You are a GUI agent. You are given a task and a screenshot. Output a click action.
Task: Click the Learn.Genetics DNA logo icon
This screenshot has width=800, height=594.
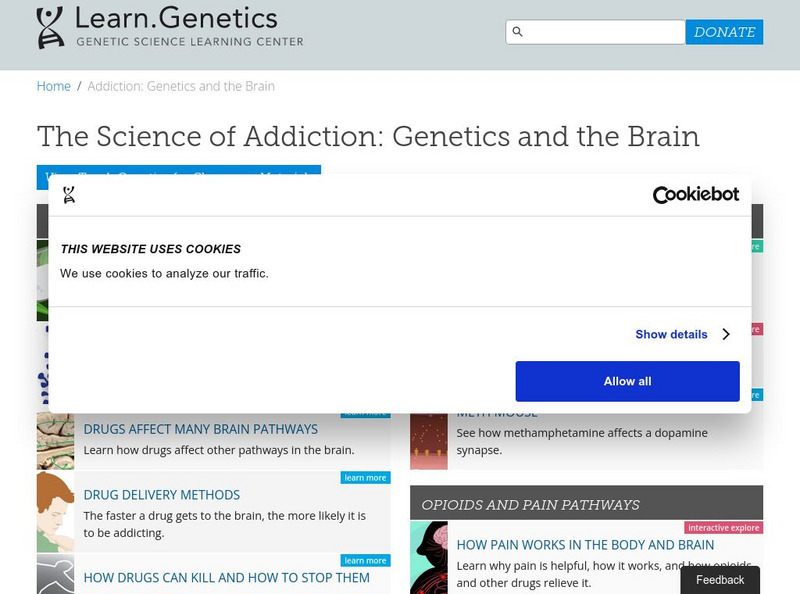[x=50, y=28]
